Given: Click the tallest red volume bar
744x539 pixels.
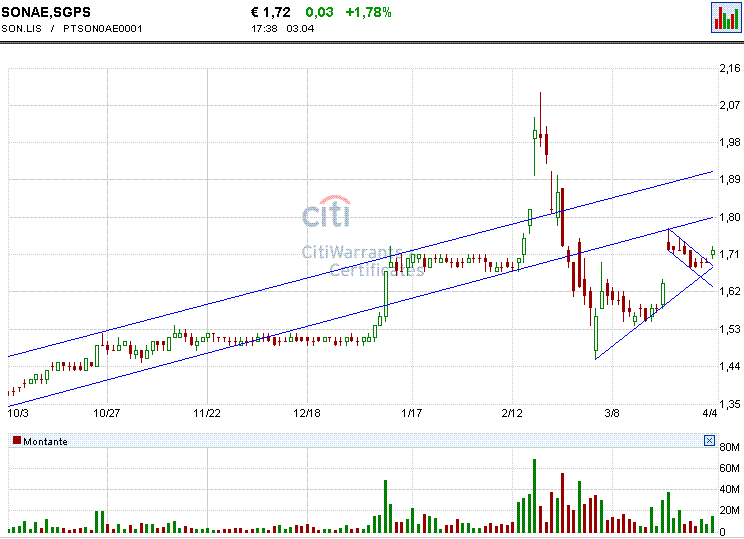Looking at the screenshot, I should coord(563,503).
